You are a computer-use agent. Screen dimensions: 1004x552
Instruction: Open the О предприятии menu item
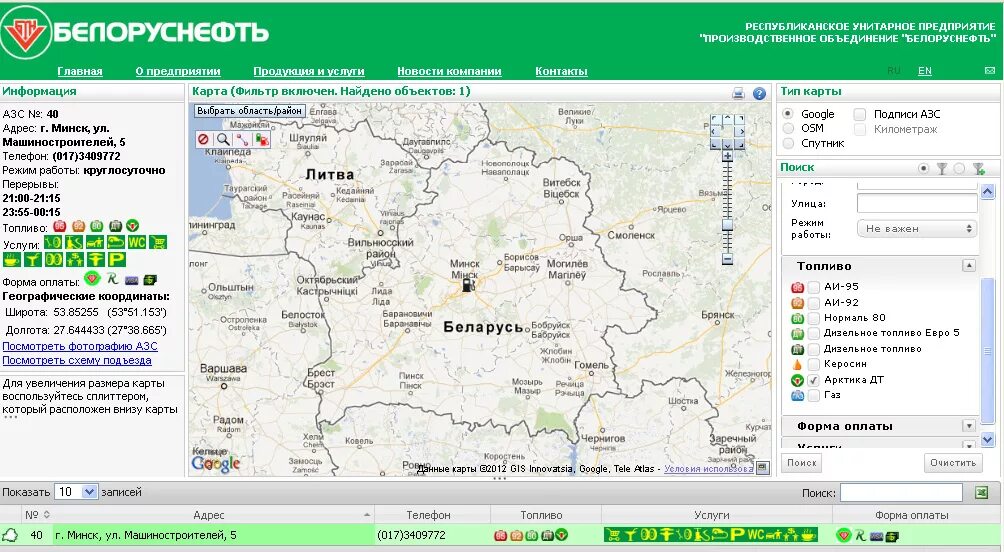tap(178, 71)
